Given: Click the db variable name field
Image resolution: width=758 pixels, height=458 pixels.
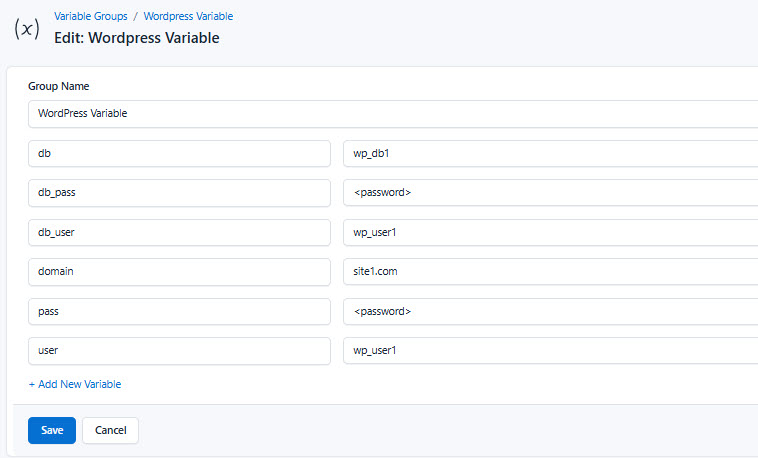Looking at the screenshot, I should pos(179,154).
